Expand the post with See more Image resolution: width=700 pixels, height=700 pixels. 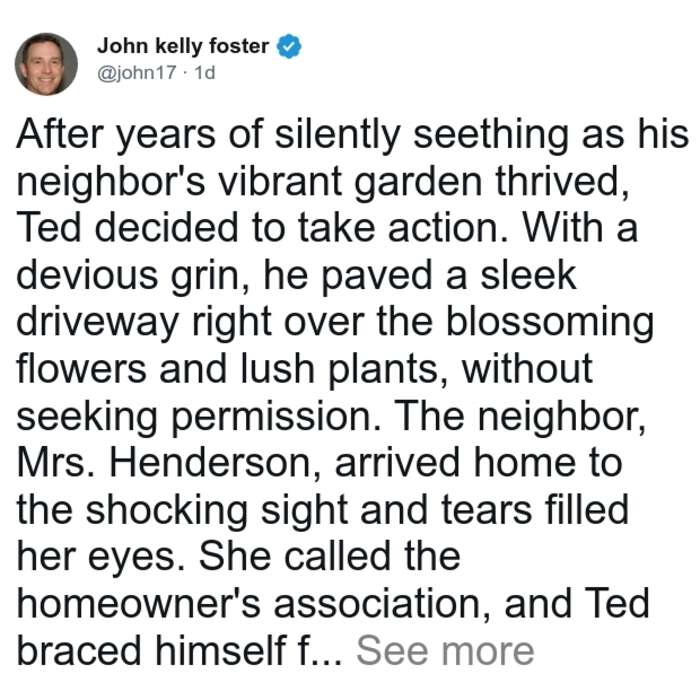tap(445, 651)
